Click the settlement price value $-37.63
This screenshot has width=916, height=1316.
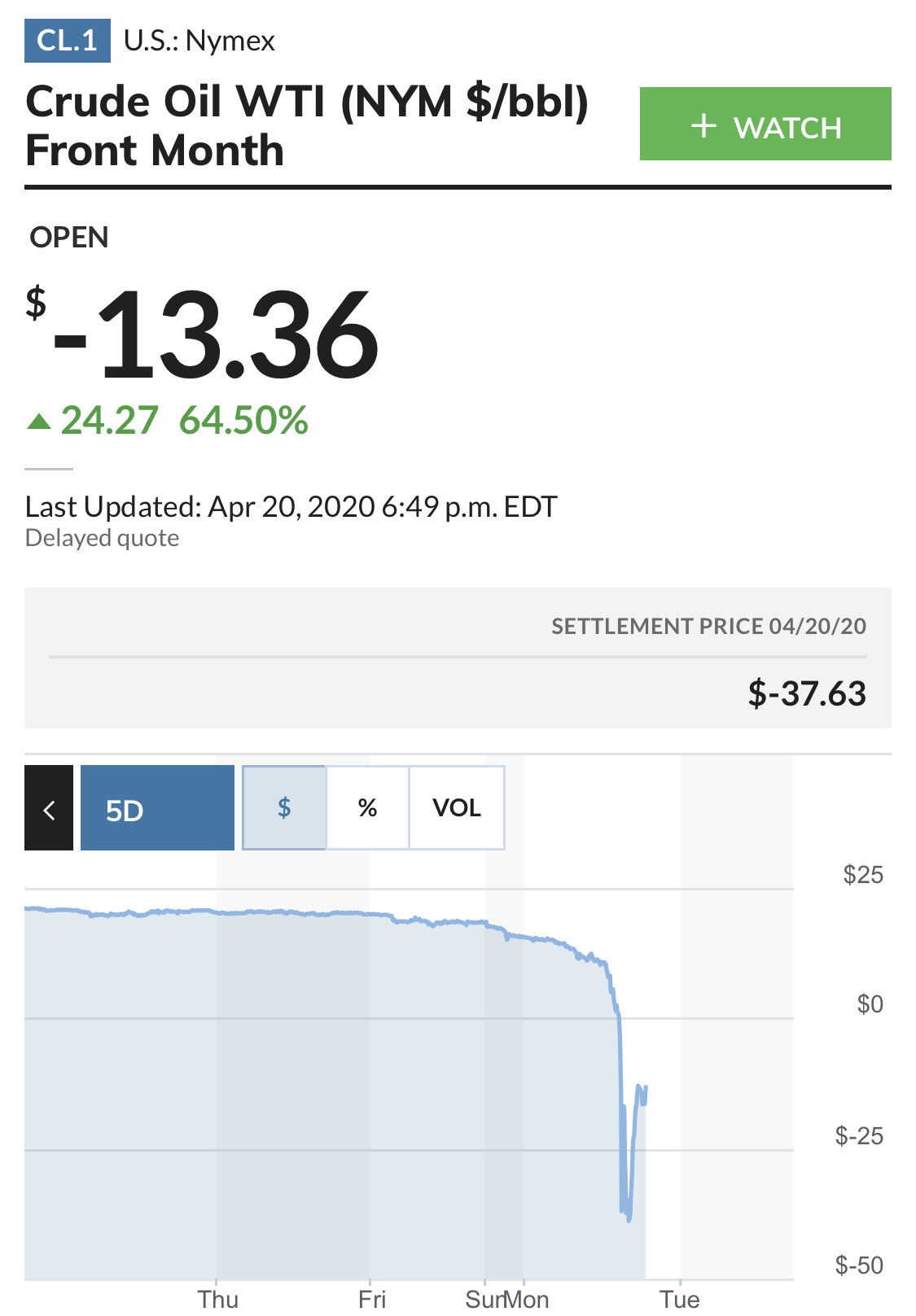point(807,693)
